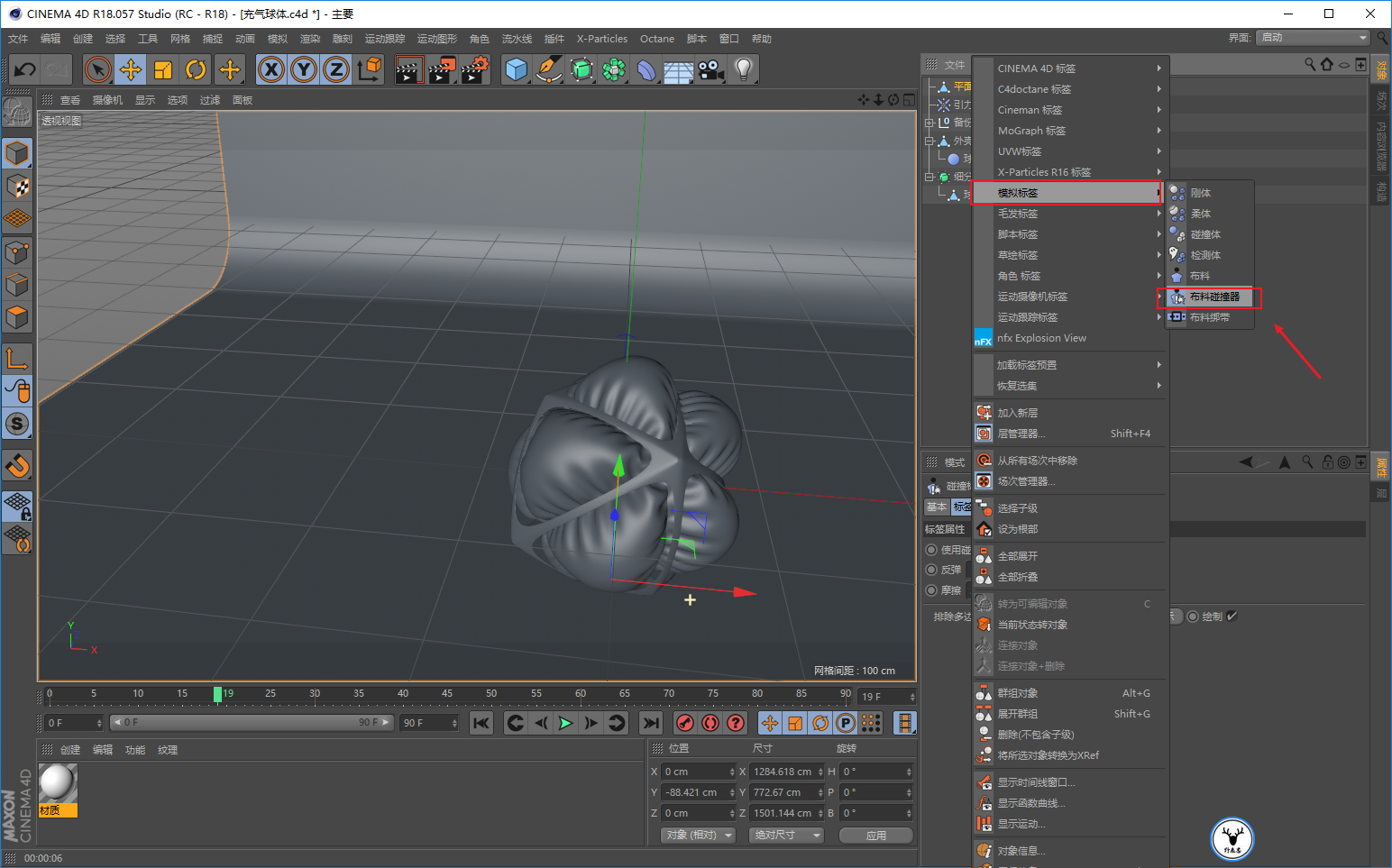The height and width of the screenshot is (868, 1392).
Task: Expand the 加载标签预置 submenu
Action: pyautogui.click(x=1071, y=365)
